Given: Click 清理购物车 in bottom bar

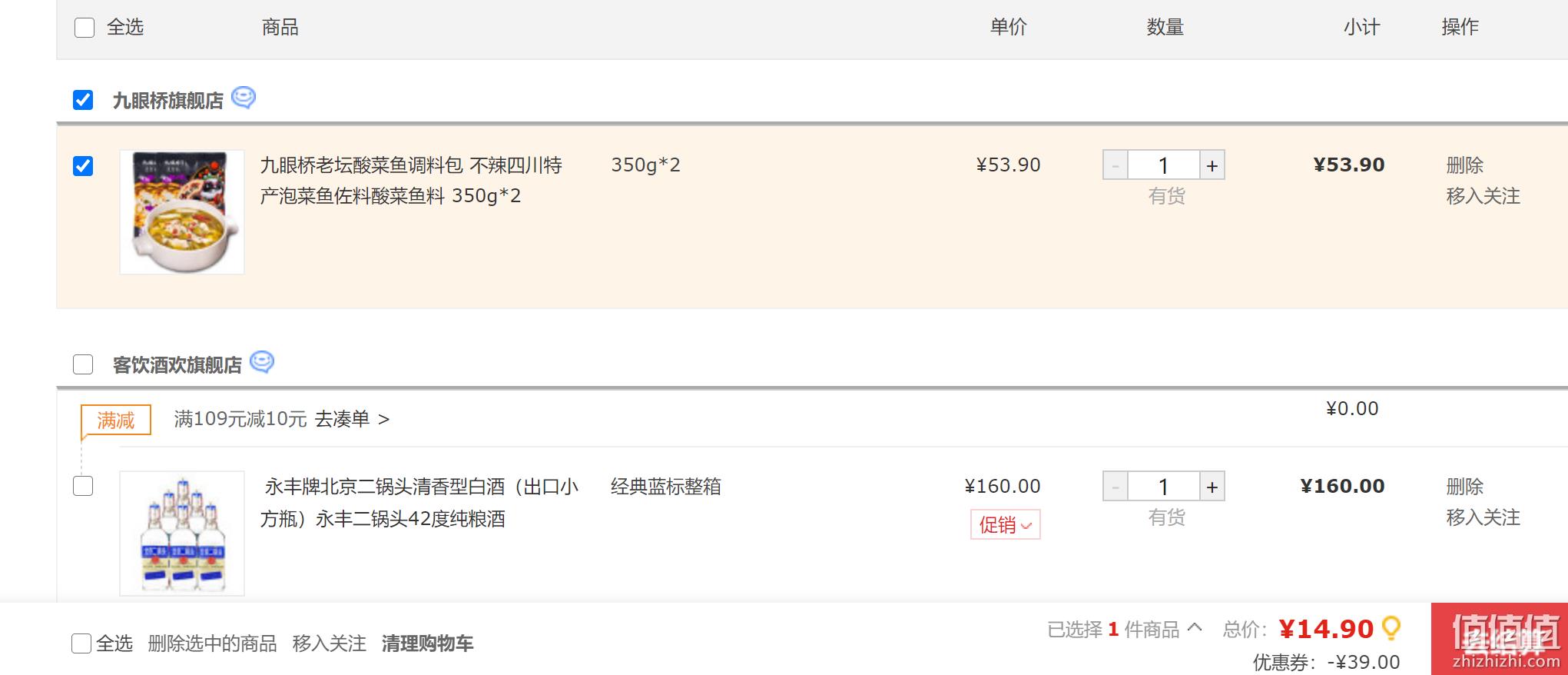Looking at the screenshot, I should pyautogui.click(x=427, y=643).
